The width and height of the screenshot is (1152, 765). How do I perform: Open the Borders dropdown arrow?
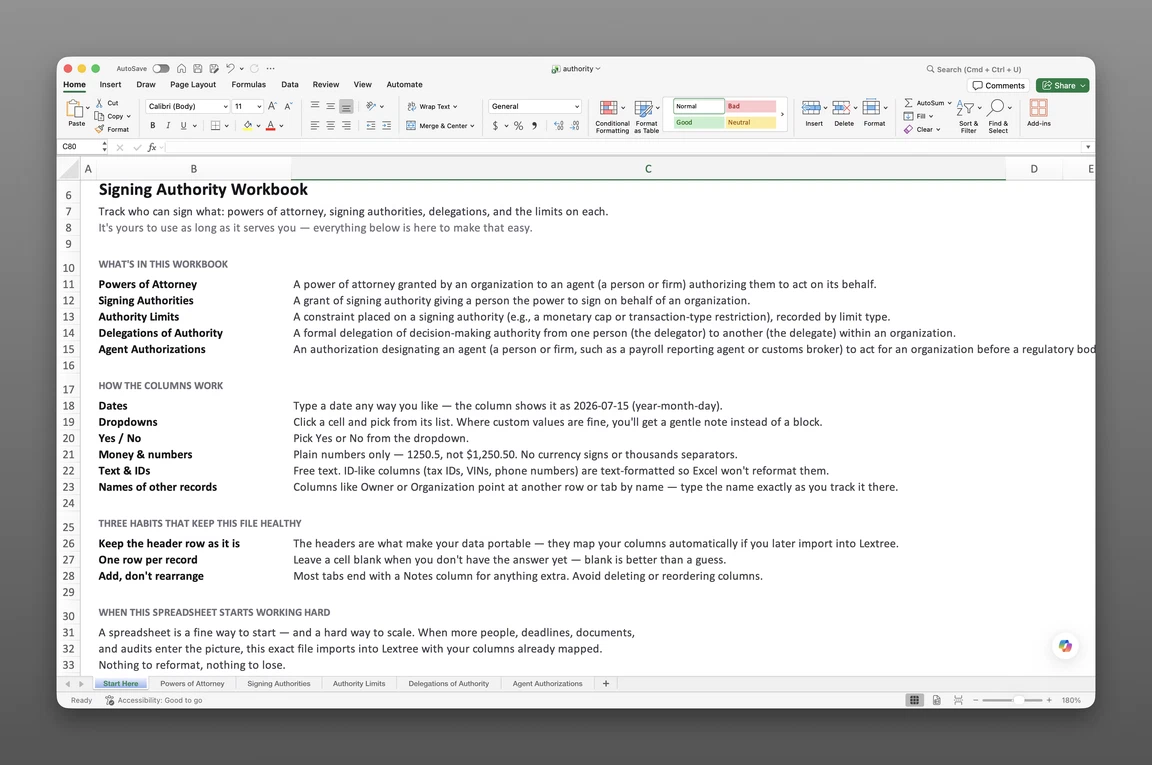[x=226, y=126]
